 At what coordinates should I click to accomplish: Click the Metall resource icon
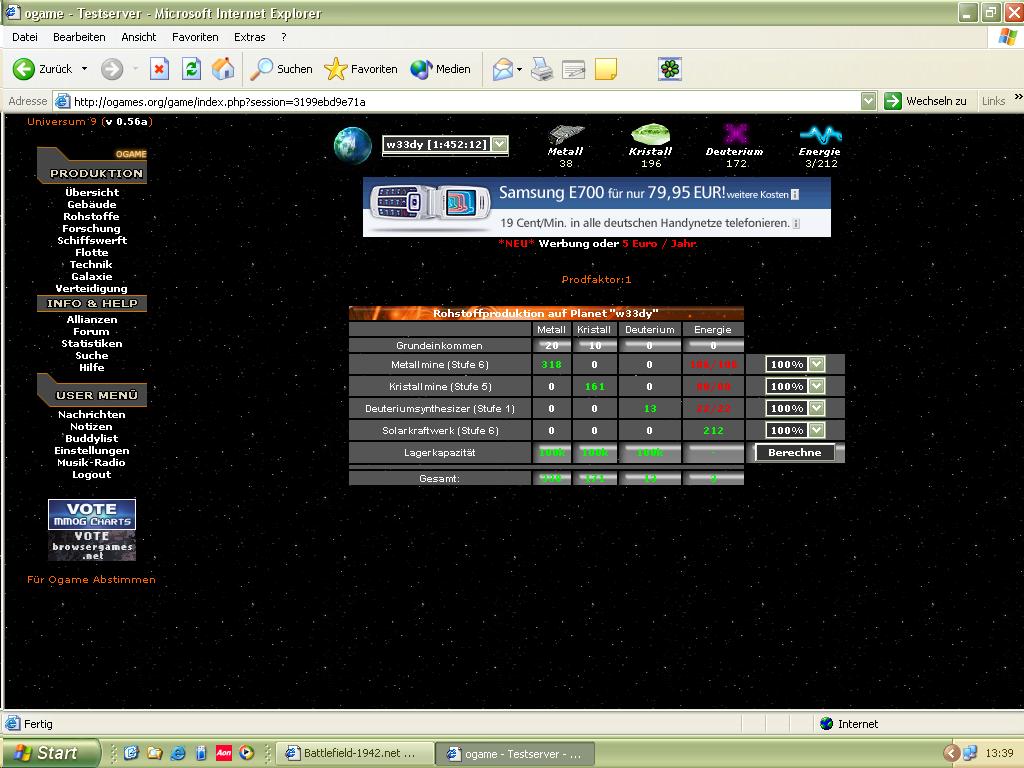[566, 134]
